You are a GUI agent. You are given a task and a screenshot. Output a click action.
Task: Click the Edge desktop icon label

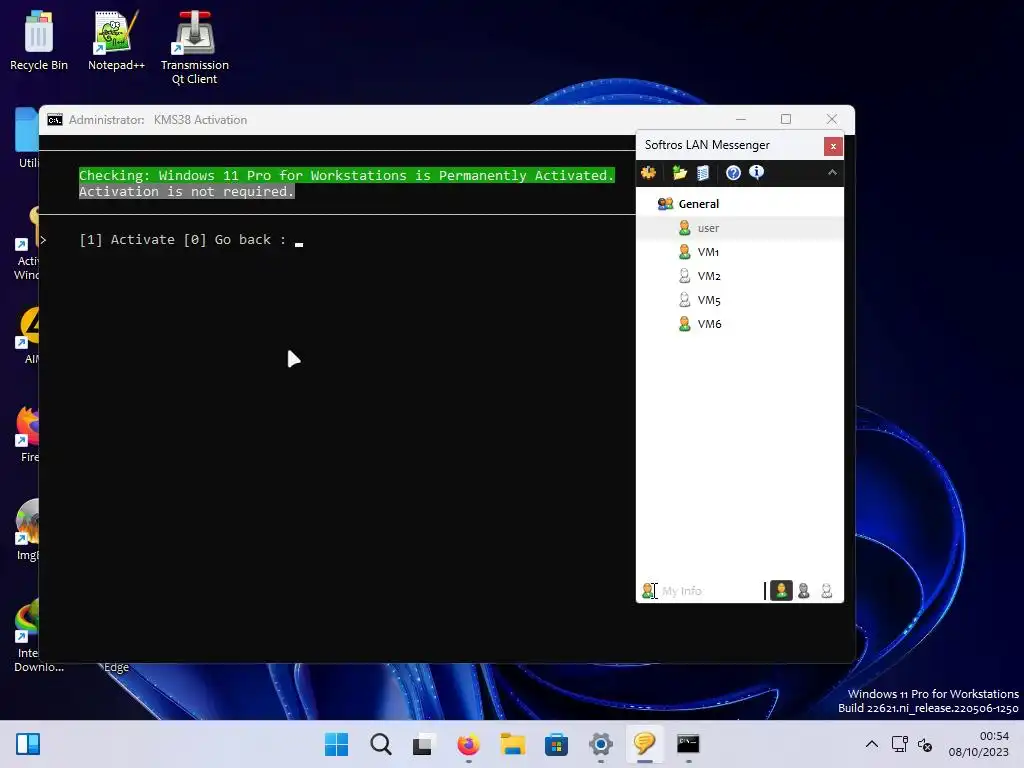(116, 667)
